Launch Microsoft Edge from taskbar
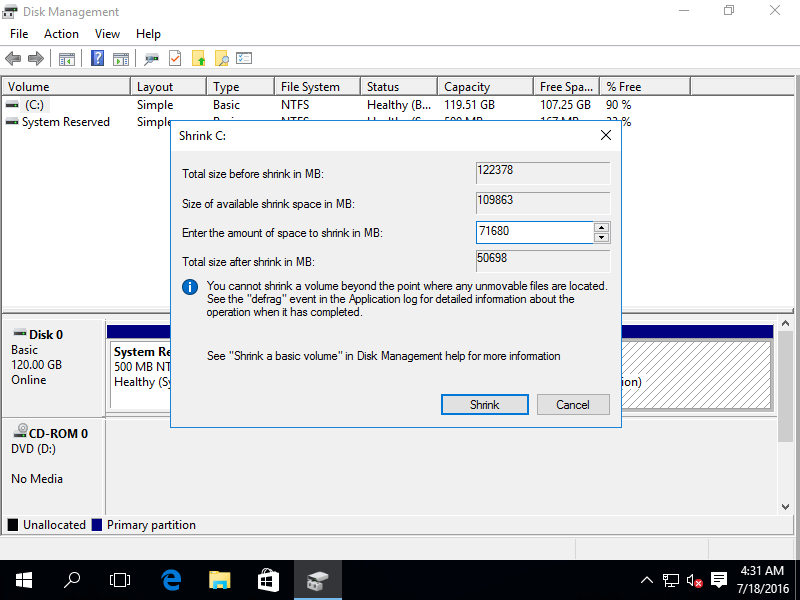This screenshot has height=600, width=800. 171,580
